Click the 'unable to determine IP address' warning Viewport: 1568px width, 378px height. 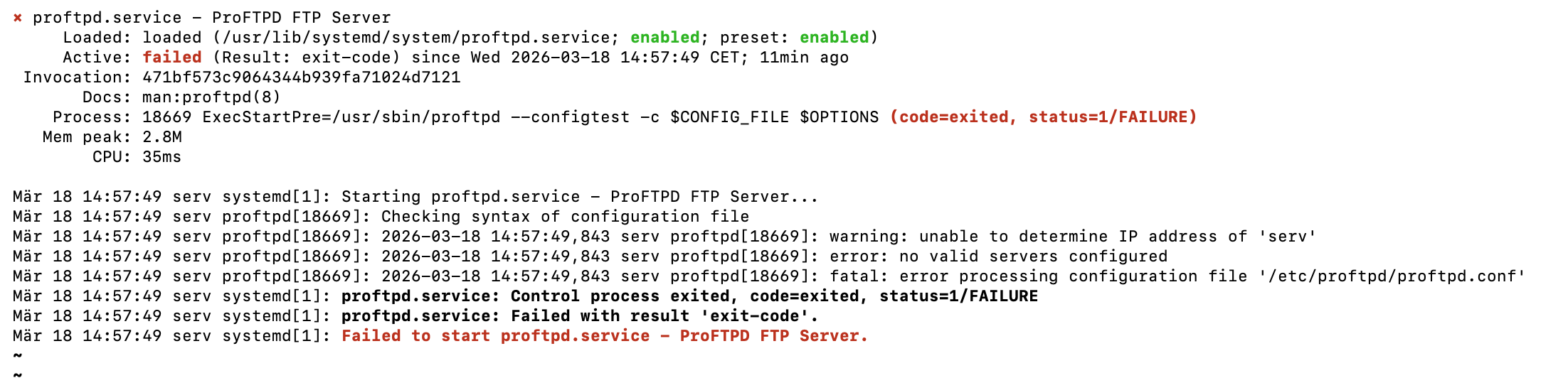(1072, 237)
